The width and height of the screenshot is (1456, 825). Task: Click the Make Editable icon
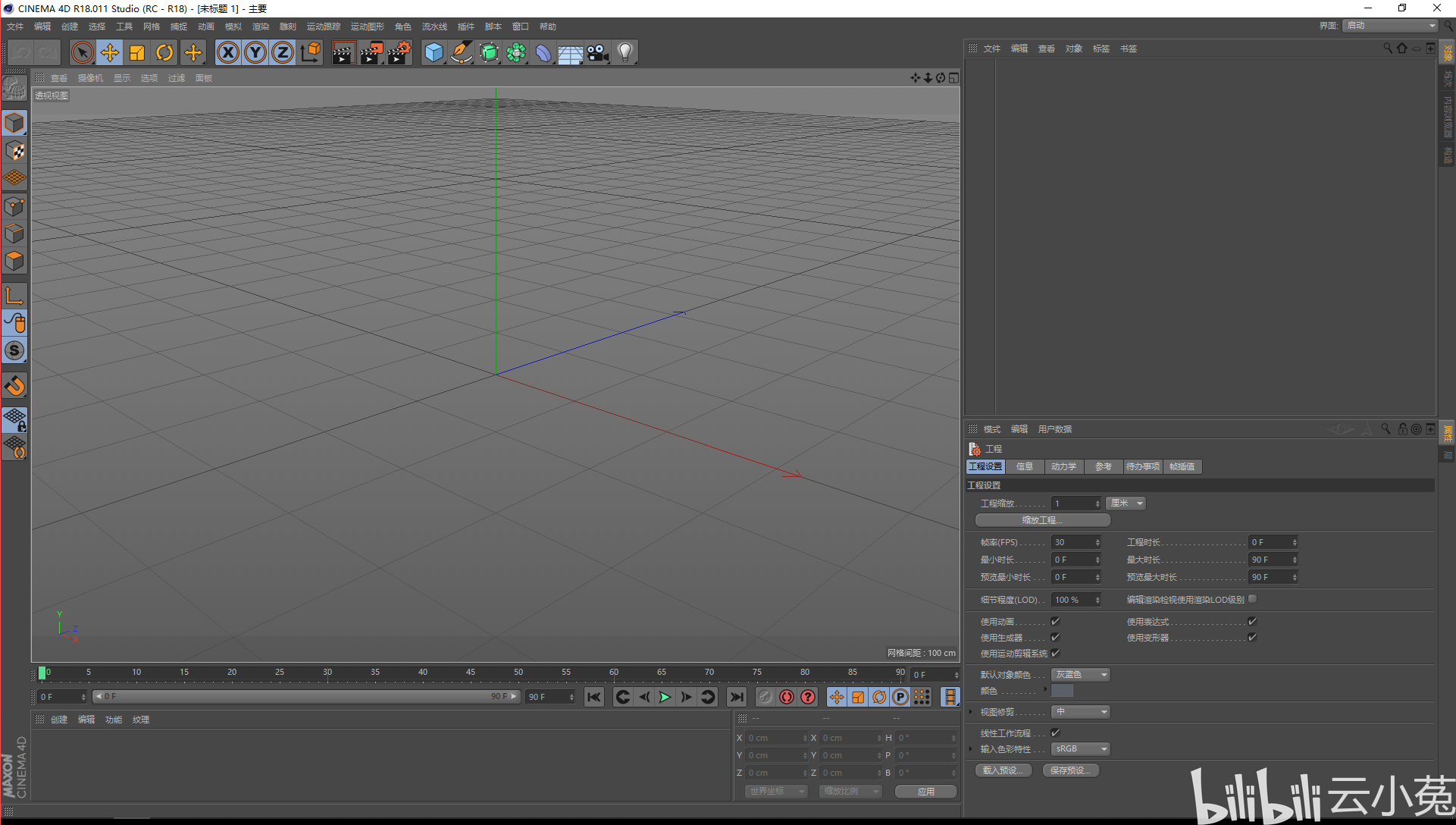[x=14, y=89]
